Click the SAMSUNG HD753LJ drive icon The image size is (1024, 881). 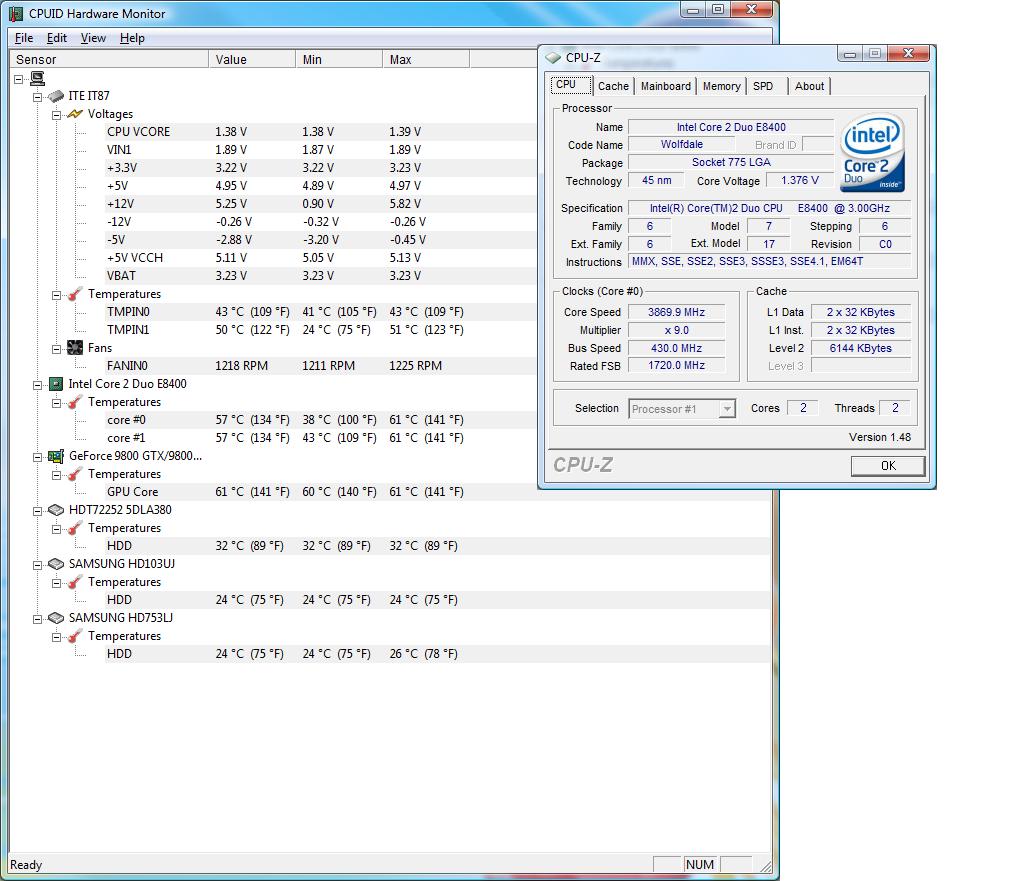pyautogui.click(x=56, y=618)
